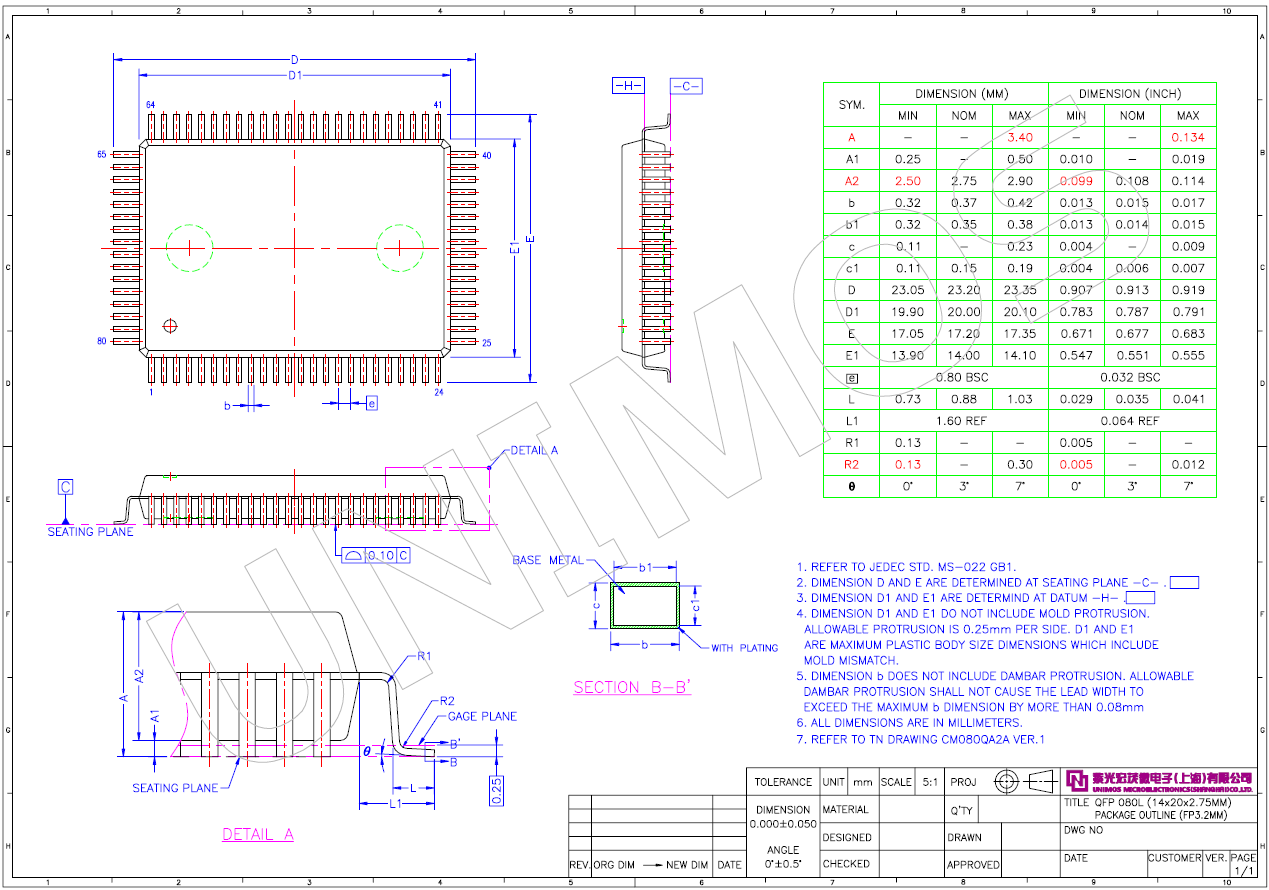Click the empty box after note 2
The image size is (1269, 890).
click(1184, 583)
